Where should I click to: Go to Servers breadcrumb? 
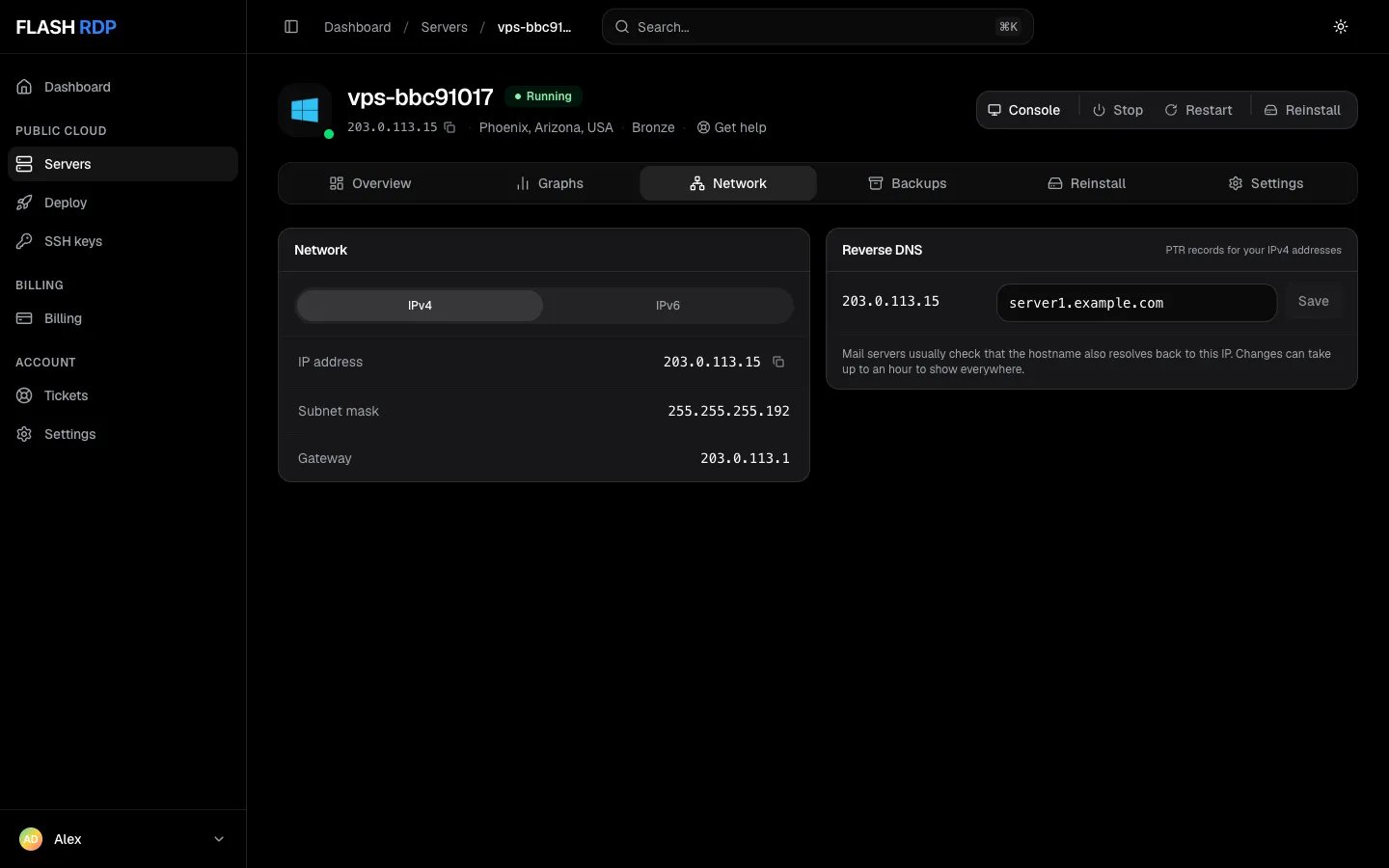pyautogui.click(x=445, y=27)
